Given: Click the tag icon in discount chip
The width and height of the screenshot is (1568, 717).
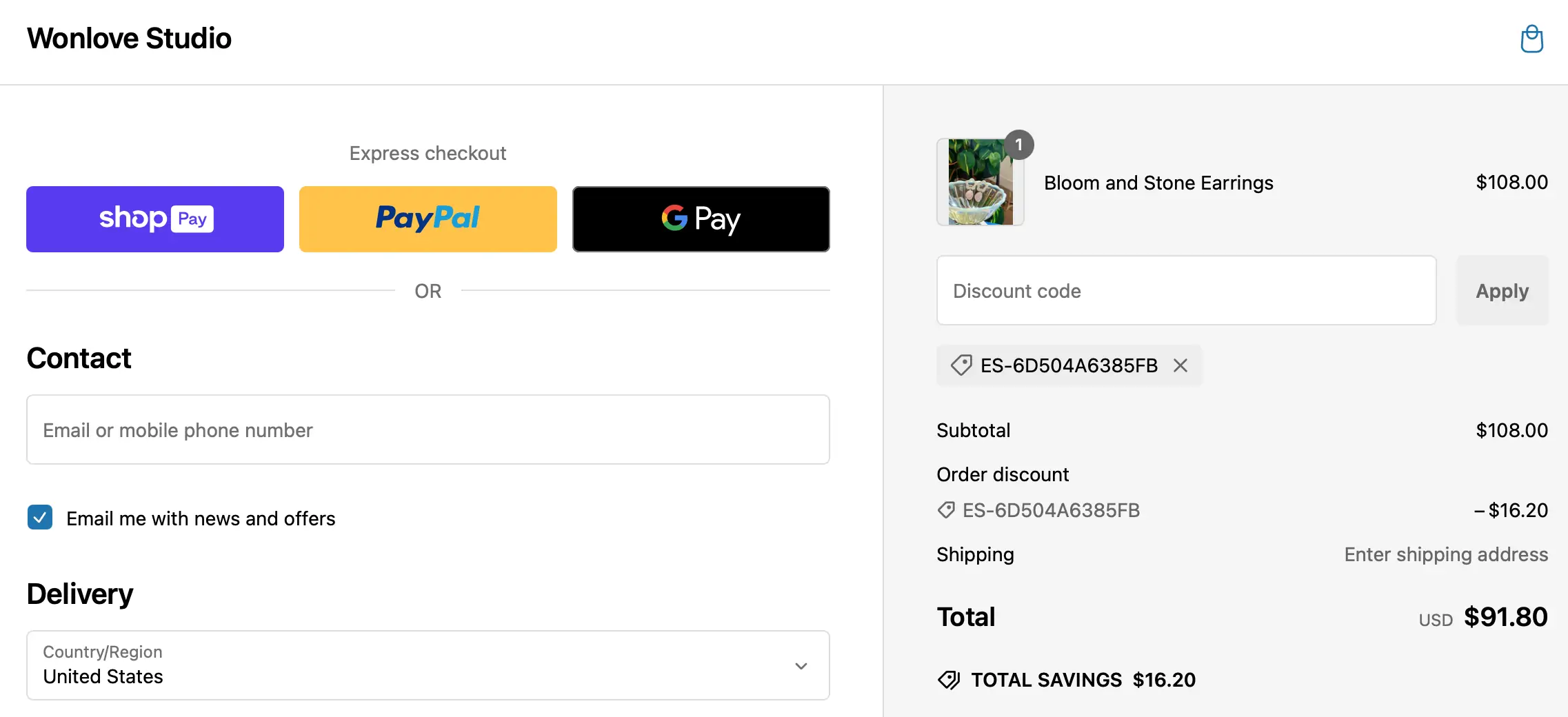Looking at the screenshot, I should [961, 365].
